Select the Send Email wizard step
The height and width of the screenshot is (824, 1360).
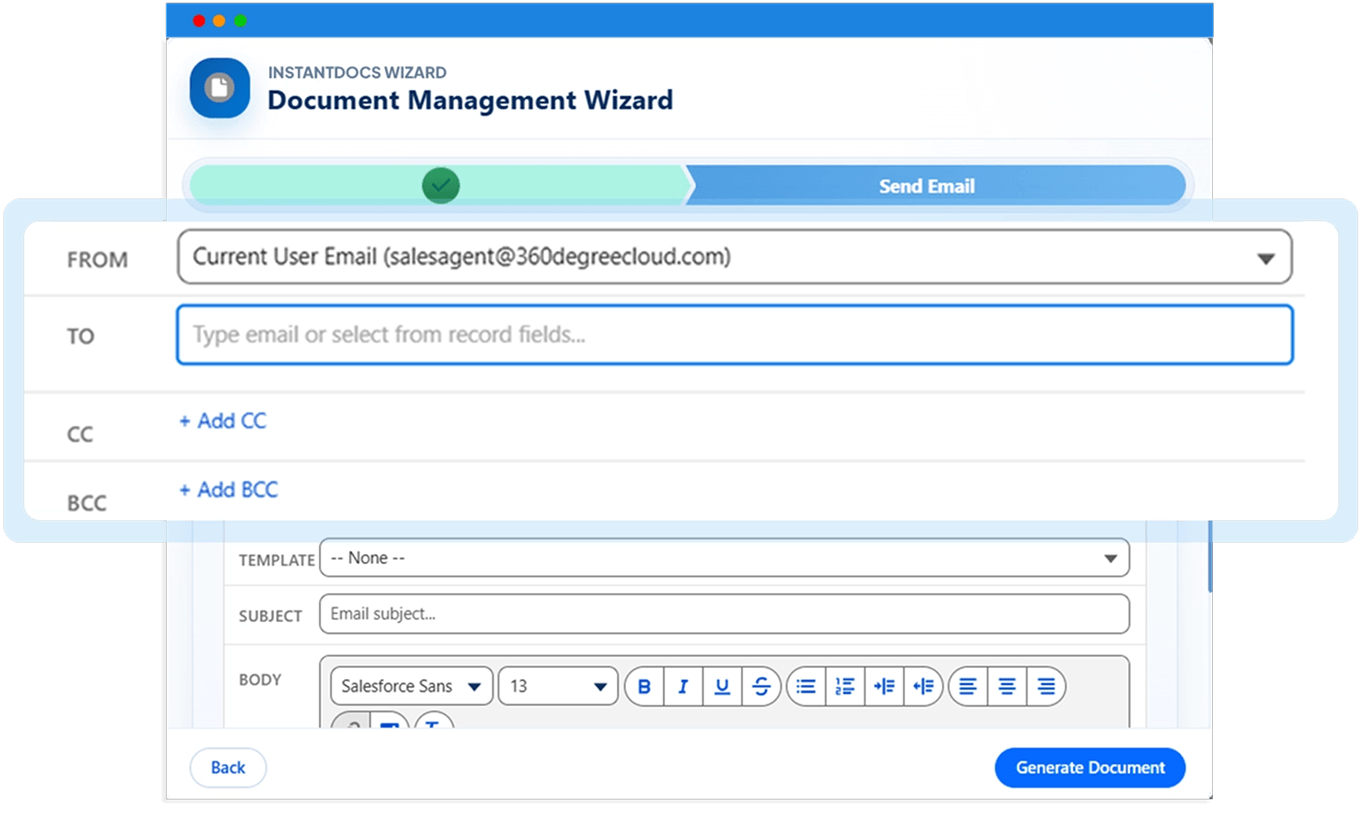click(x=936, y=186)
